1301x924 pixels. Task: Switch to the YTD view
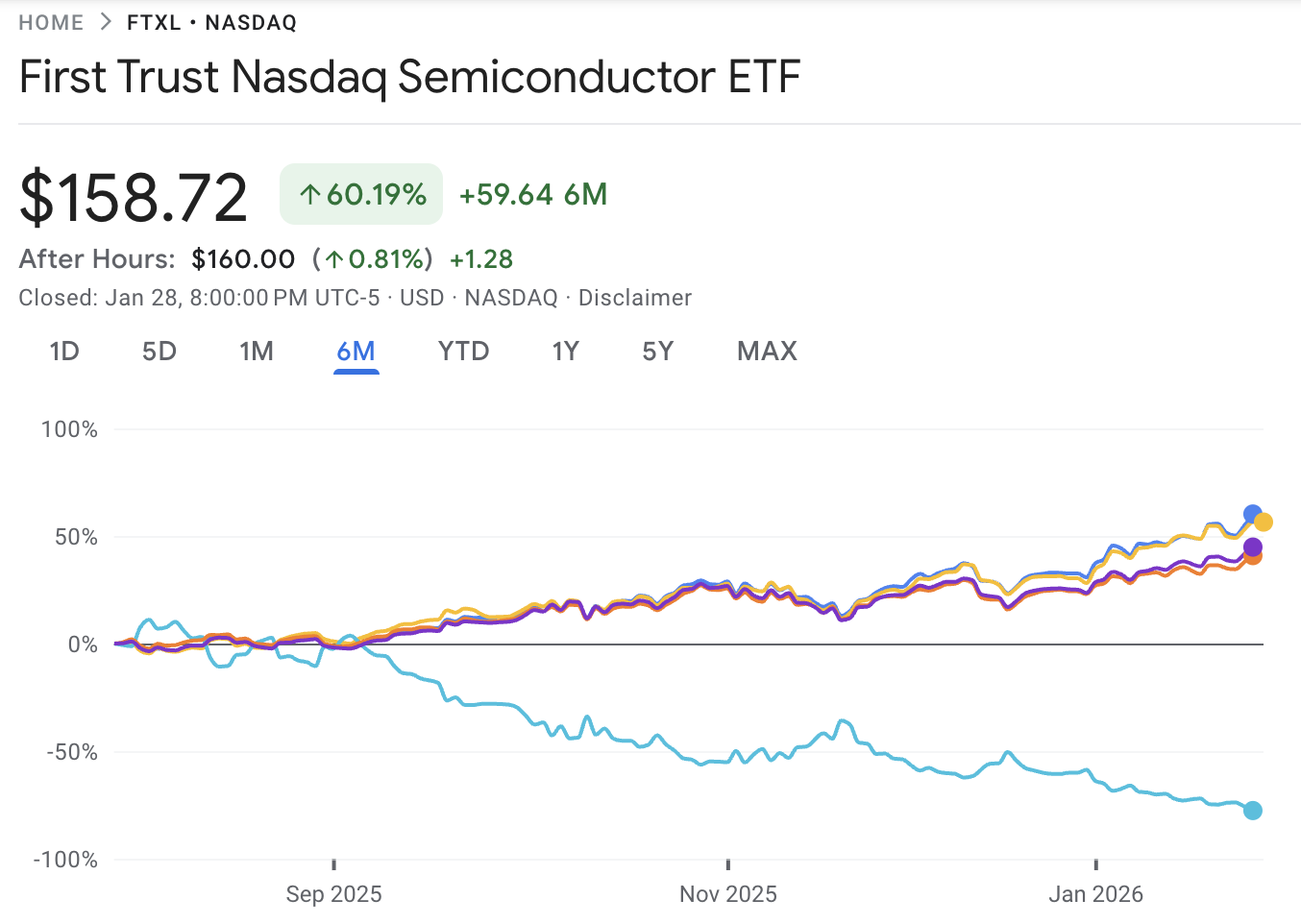click(463, 352)
